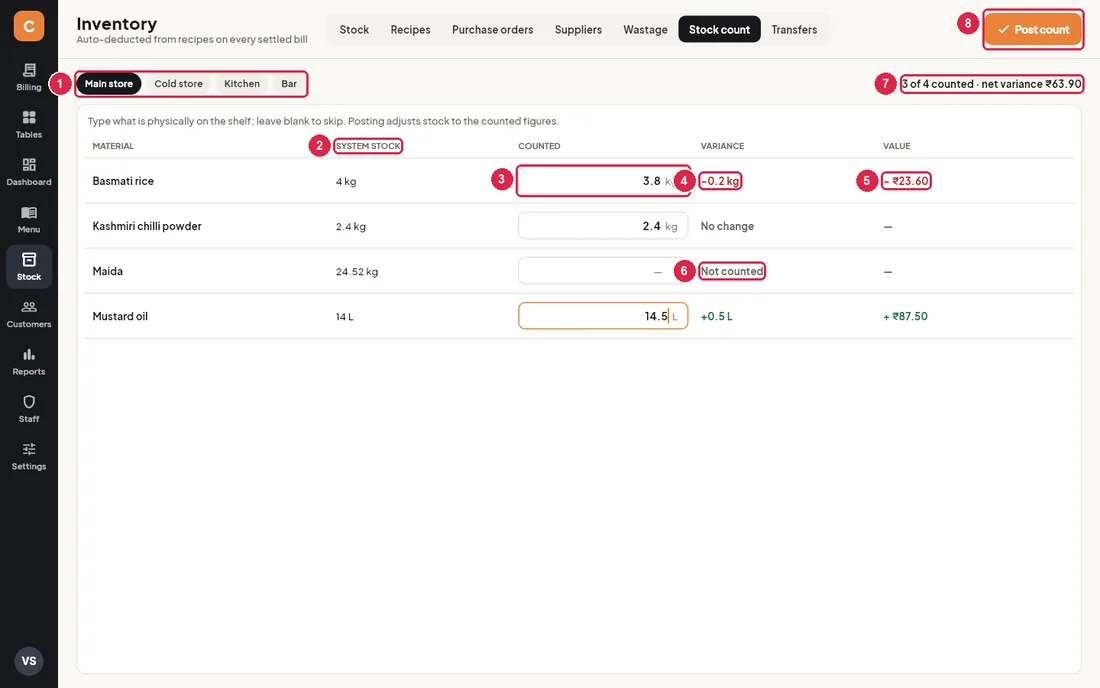This screenshot has width=1100, height=688.
Task: Open Staff shield icon
Action: 29,402
